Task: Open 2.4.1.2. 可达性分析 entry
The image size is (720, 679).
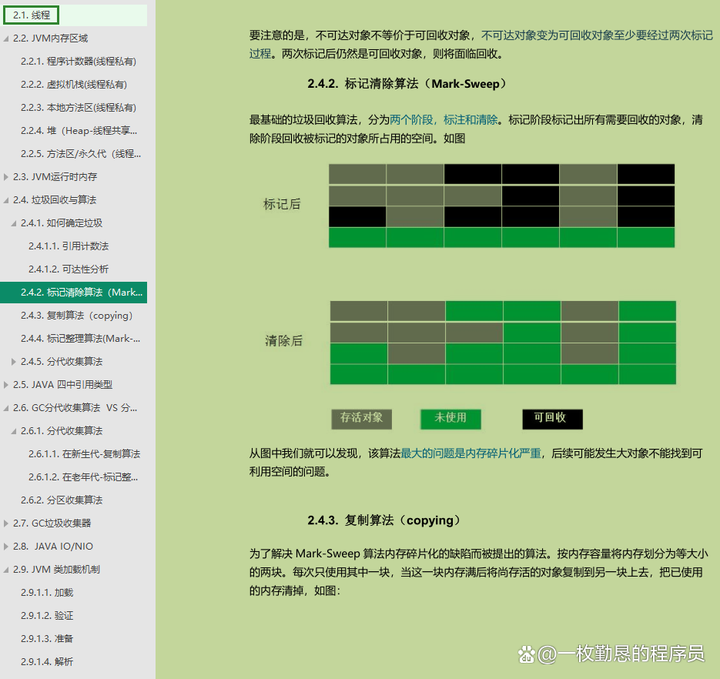Action: [x=68, y=269]
